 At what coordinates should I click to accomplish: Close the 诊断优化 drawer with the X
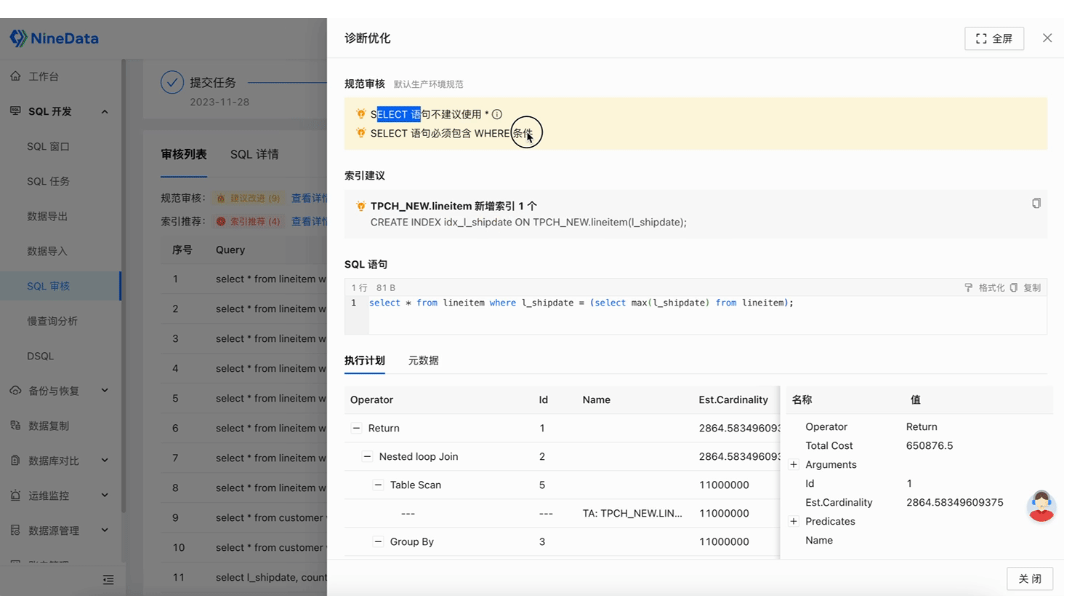pyautogui.click(x=1047, y=38)
